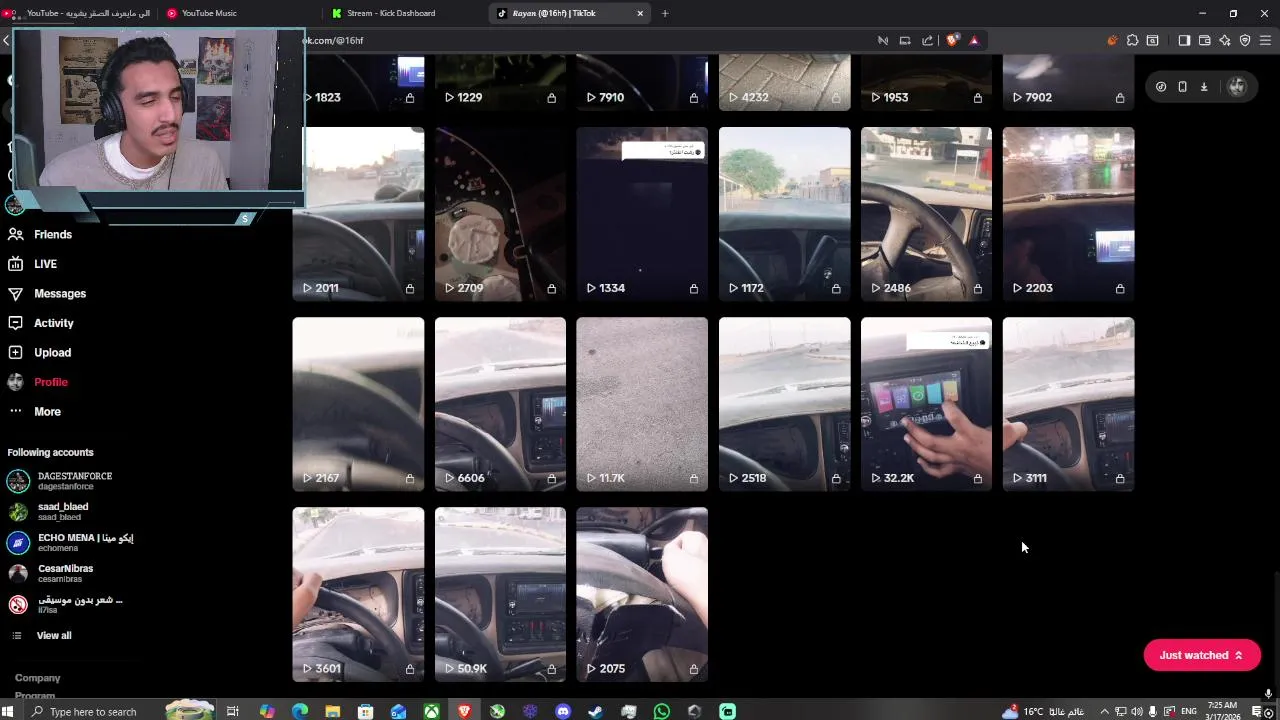Open video with 32.2K views
This screenshot has width=1280, height=720.
point(926,404)
